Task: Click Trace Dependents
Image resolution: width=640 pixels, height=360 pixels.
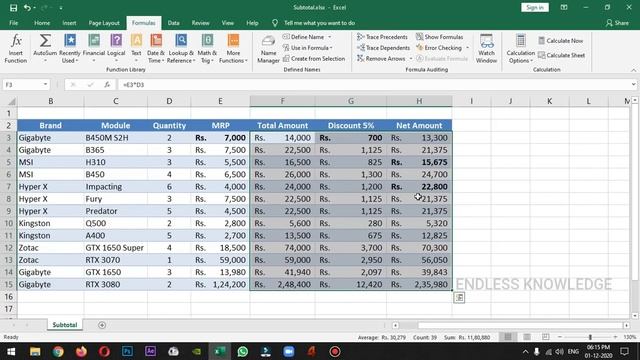Action: (x=383, y=48)
